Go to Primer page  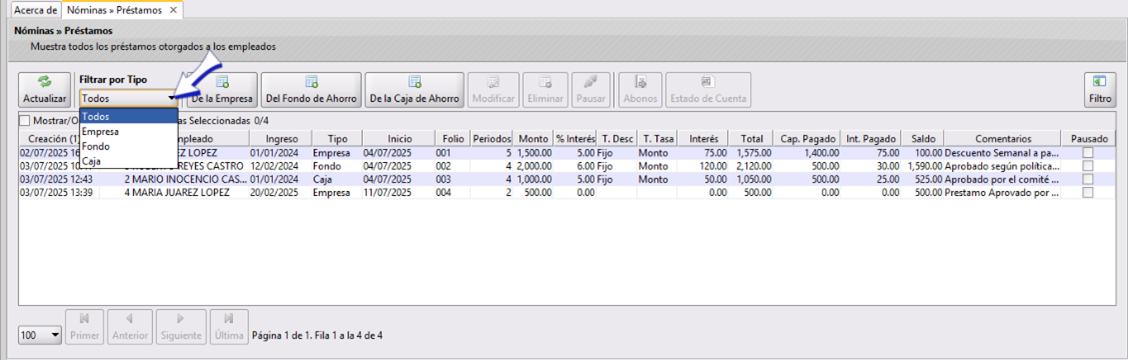[x=85, y=327]
